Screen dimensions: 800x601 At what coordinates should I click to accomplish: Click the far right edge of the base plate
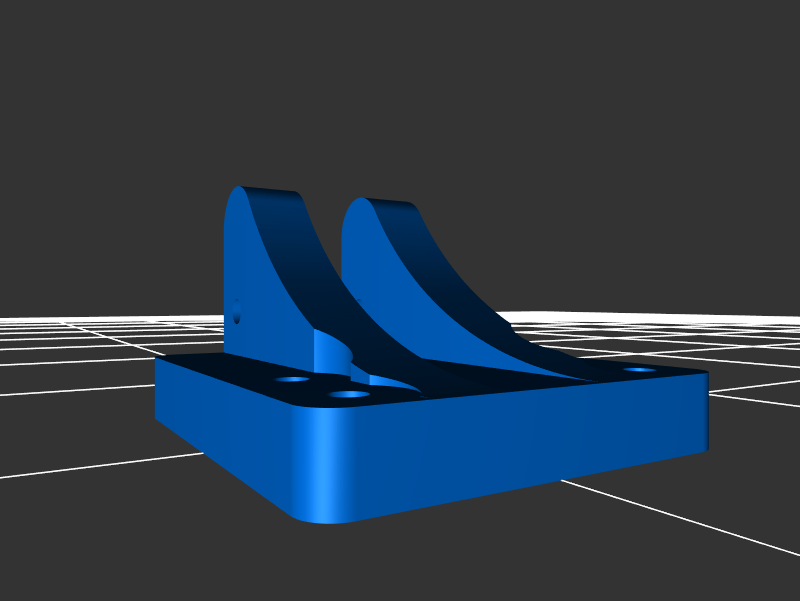pos(706,410)
